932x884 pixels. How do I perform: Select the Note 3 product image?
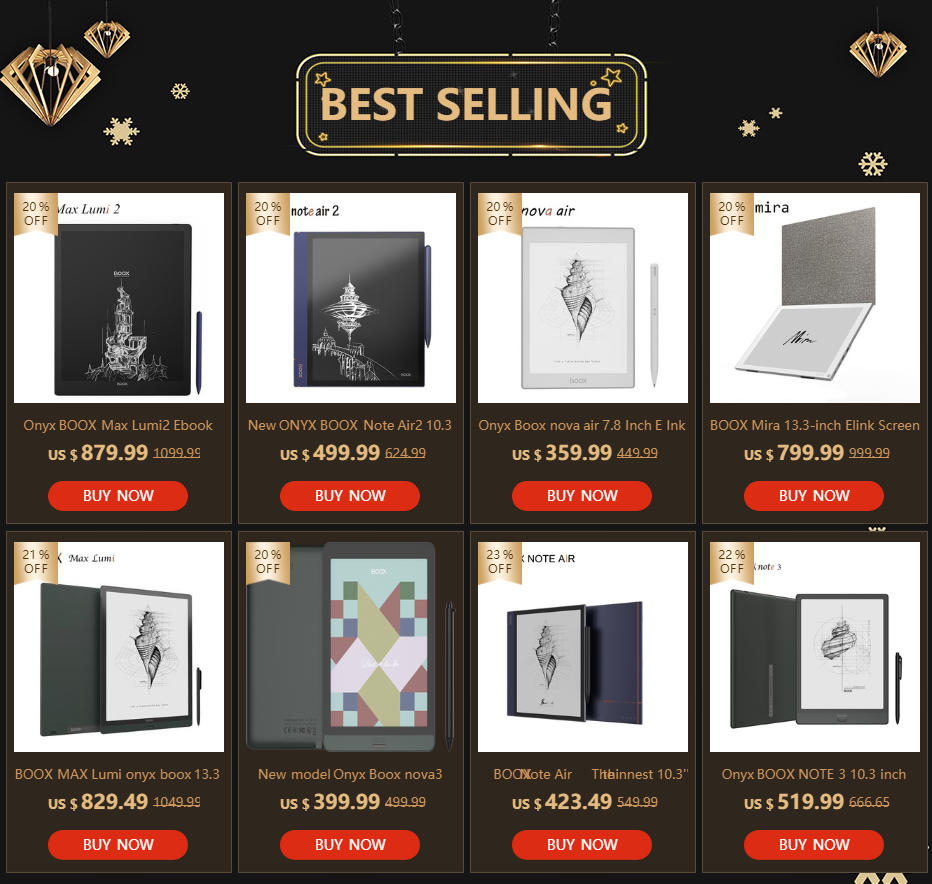(x=814, y=647)
